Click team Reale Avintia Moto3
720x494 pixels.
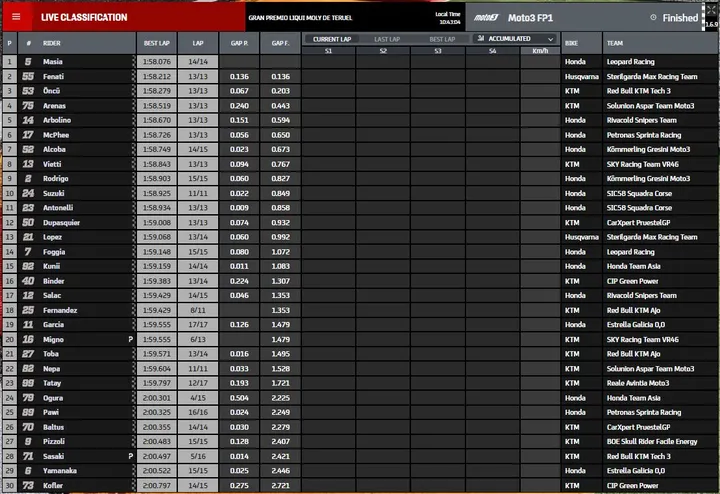click(638, 383)
